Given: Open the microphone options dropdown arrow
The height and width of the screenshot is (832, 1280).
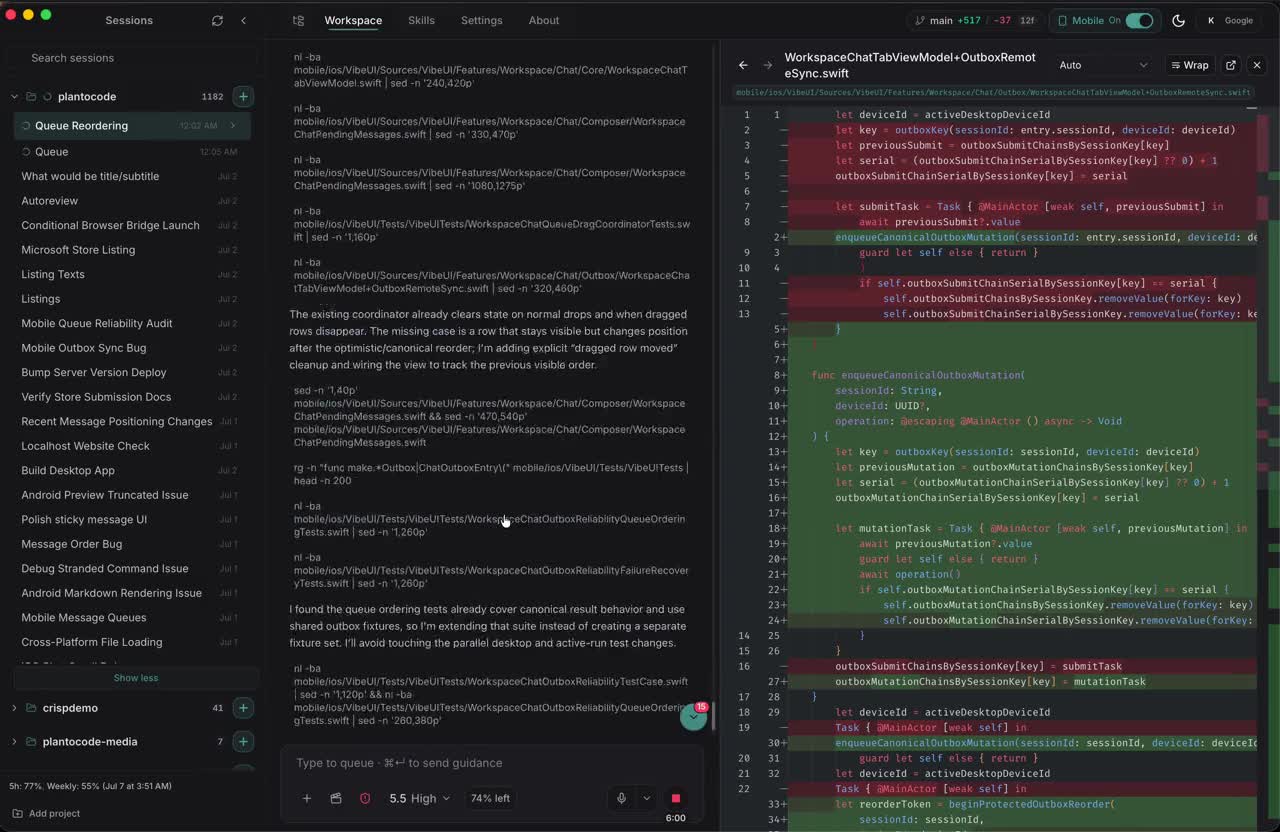Looking at the screenshot, I should (647, 798).
